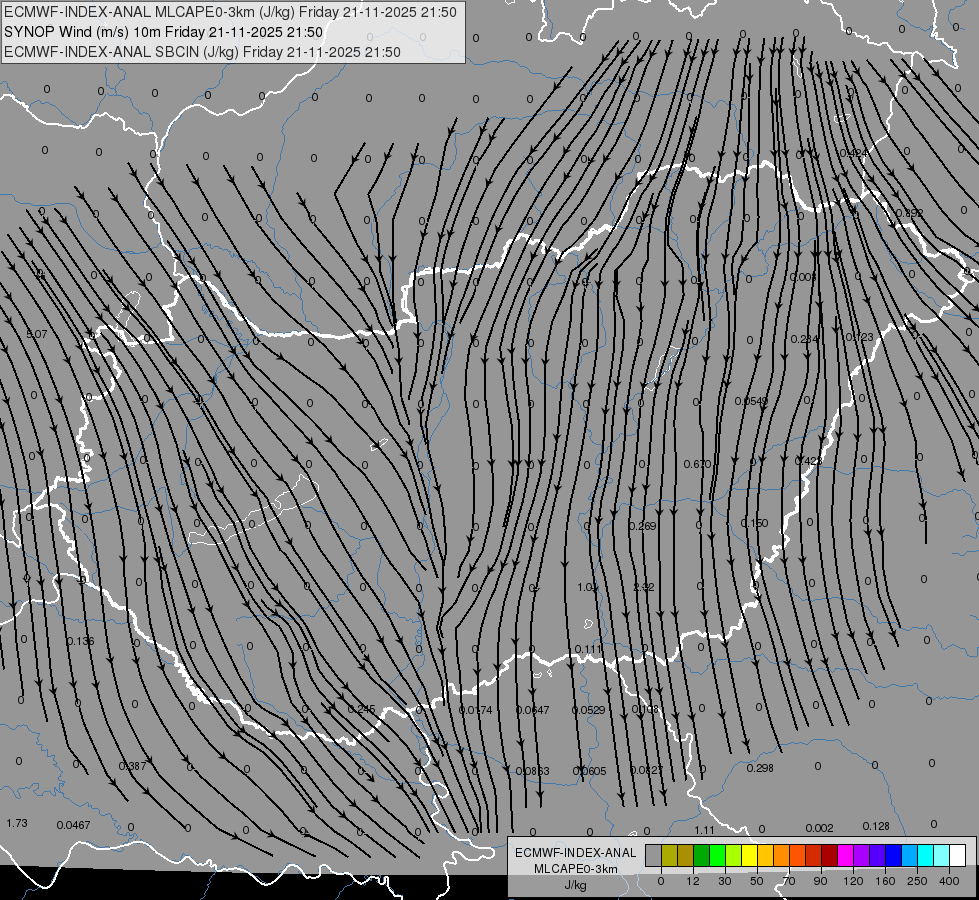The width and height of the screenshot is (979, 900).
Task: Click the map value '0.0863'
Action: [x=533, y=771]
